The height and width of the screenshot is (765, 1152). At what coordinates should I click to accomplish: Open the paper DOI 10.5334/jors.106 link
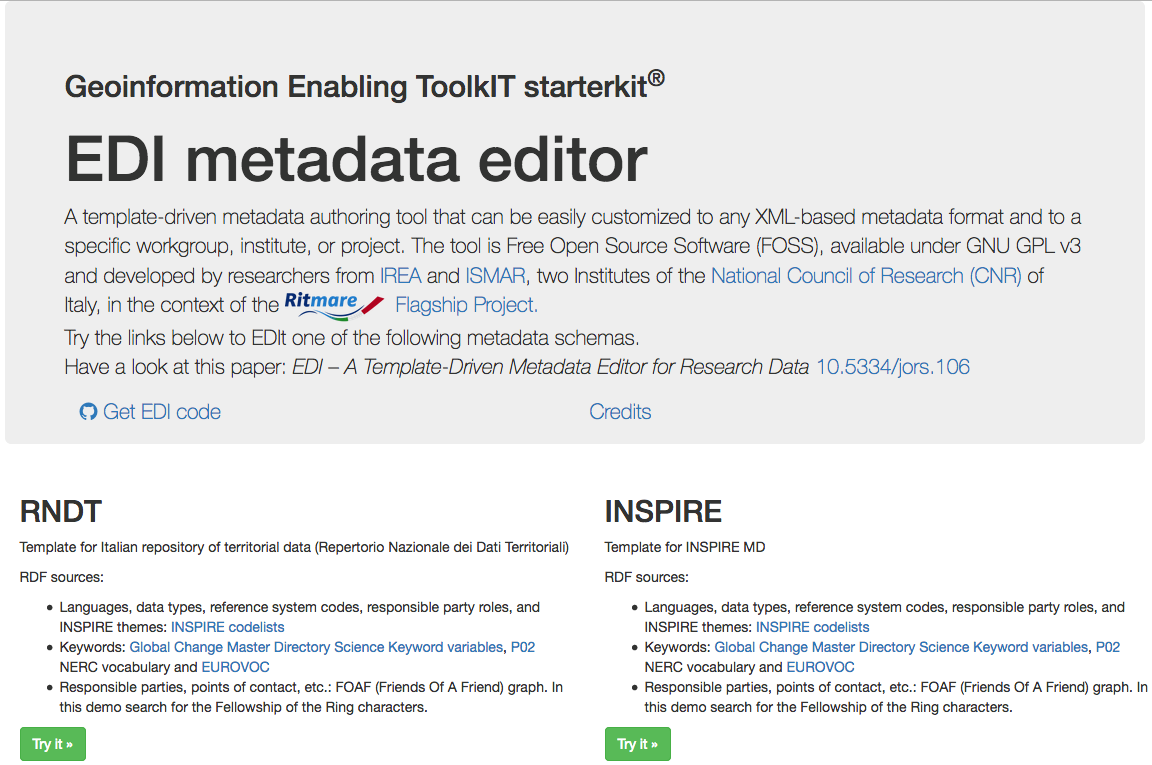coord(893,367)
